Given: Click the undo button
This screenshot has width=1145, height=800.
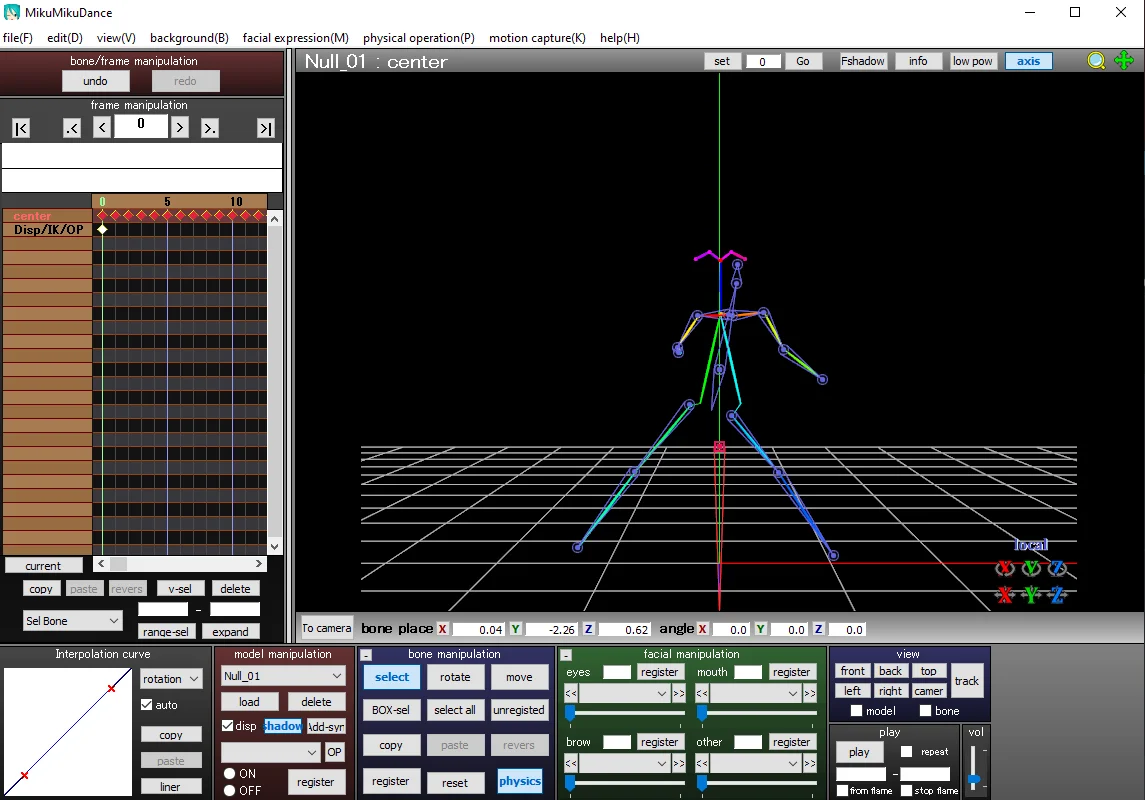Looking at the screenshot, I should (95, 81).
